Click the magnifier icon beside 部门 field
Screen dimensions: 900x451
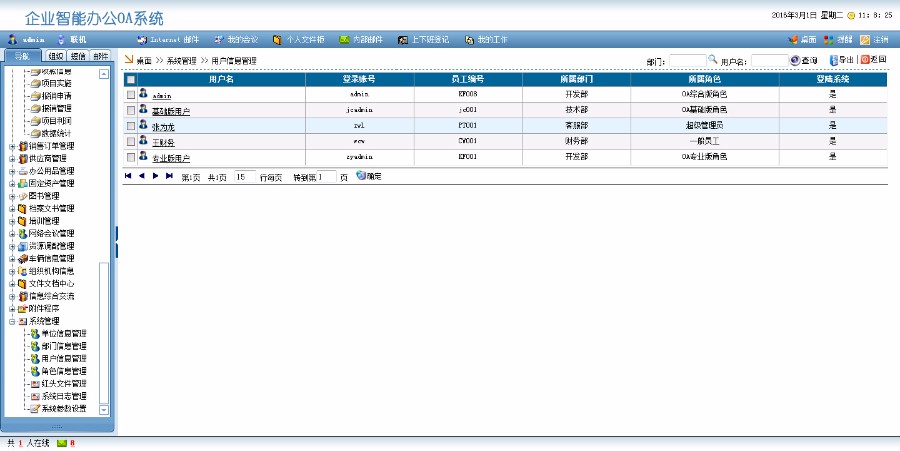[713, 61]
